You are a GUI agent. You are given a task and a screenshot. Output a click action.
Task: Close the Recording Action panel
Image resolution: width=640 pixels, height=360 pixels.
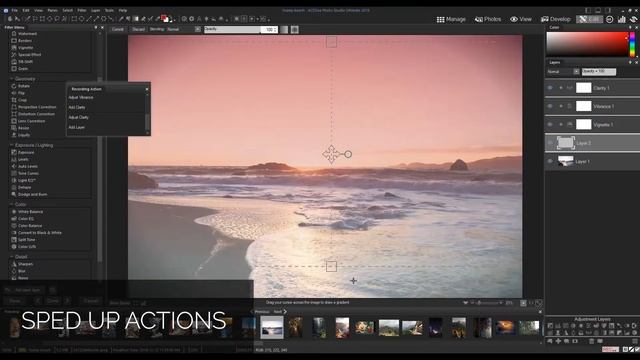click(147, 89)
